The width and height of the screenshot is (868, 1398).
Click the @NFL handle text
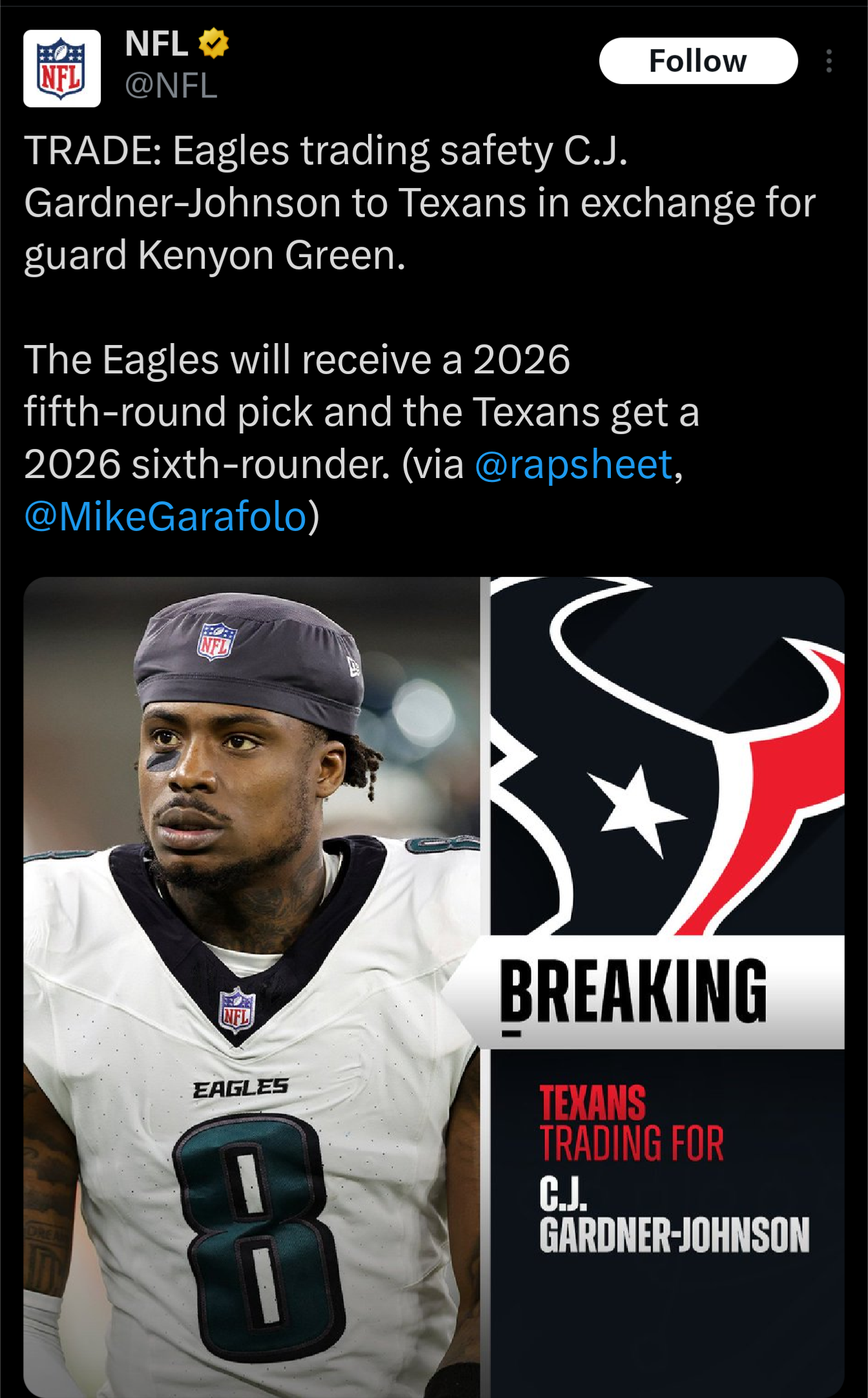click(171, 85)
